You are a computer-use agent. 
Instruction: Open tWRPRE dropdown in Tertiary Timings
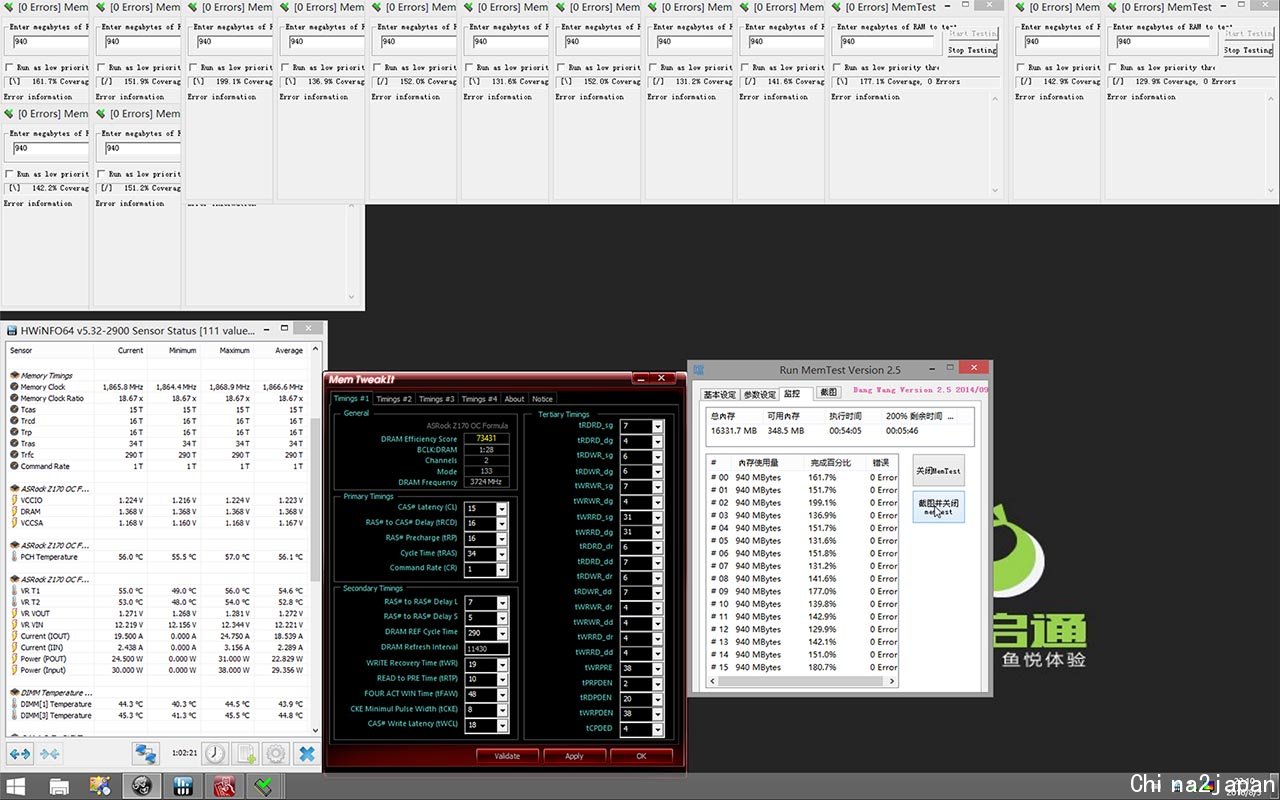657,668
